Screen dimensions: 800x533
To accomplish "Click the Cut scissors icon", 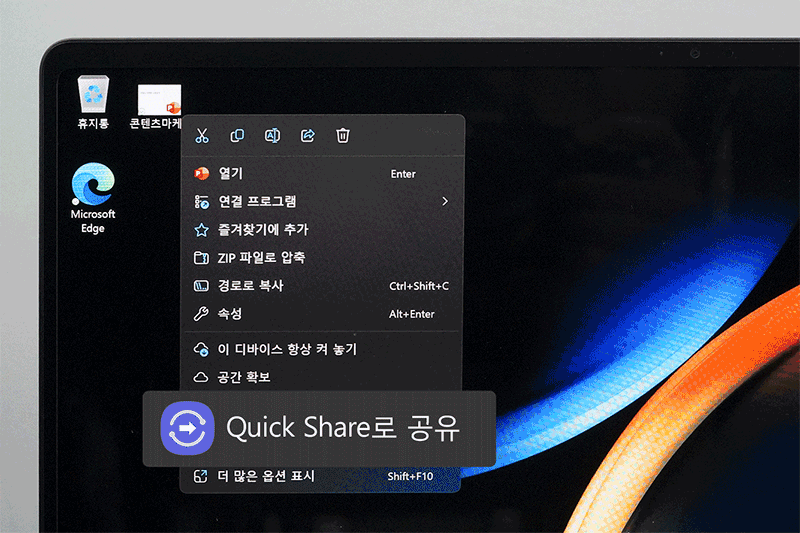I will [x=202, y=136].
